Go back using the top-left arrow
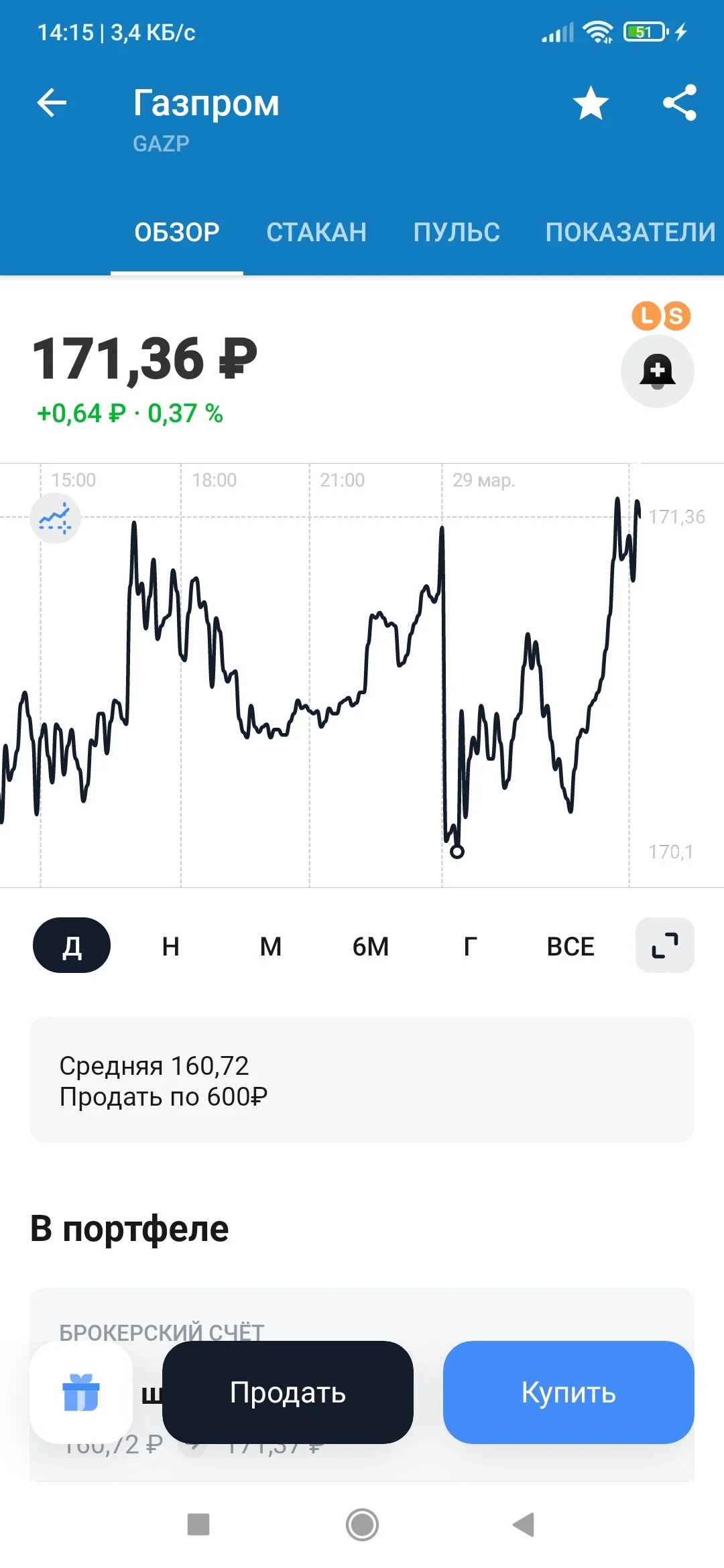Viewport: 724px width, 1568px height. (x=52, y=103)
